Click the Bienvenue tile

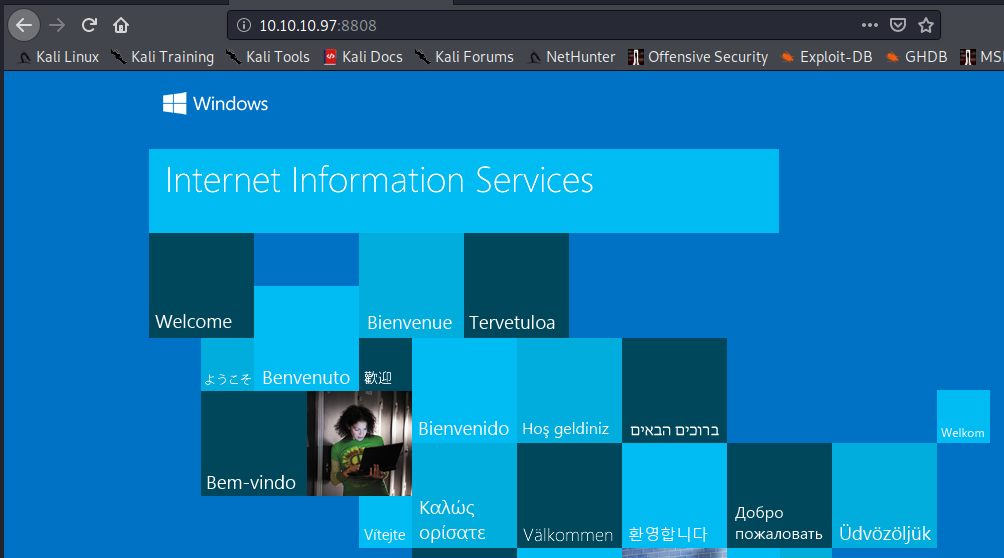(x=411, y=285)
